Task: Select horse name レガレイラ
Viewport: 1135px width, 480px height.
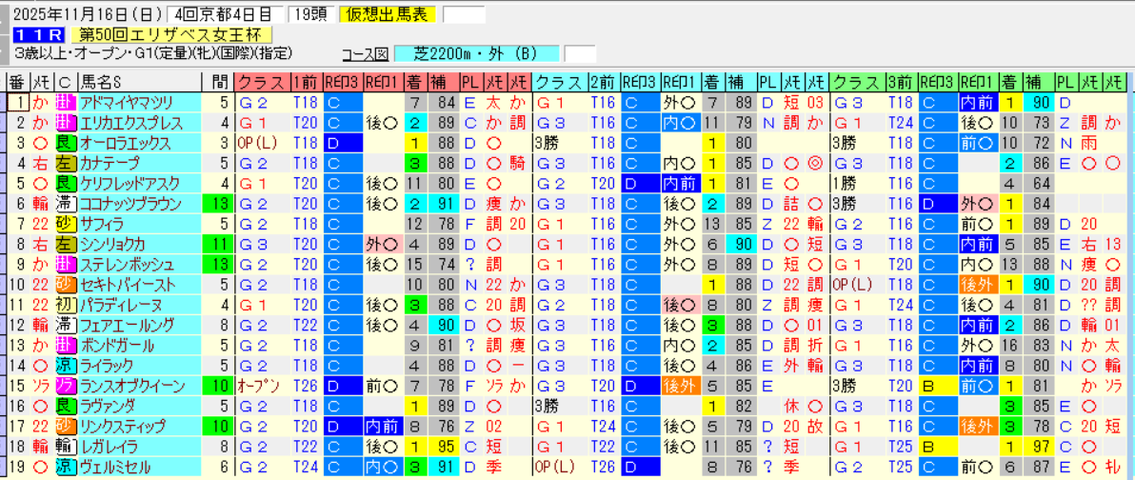Action: (x=110, y=446)
